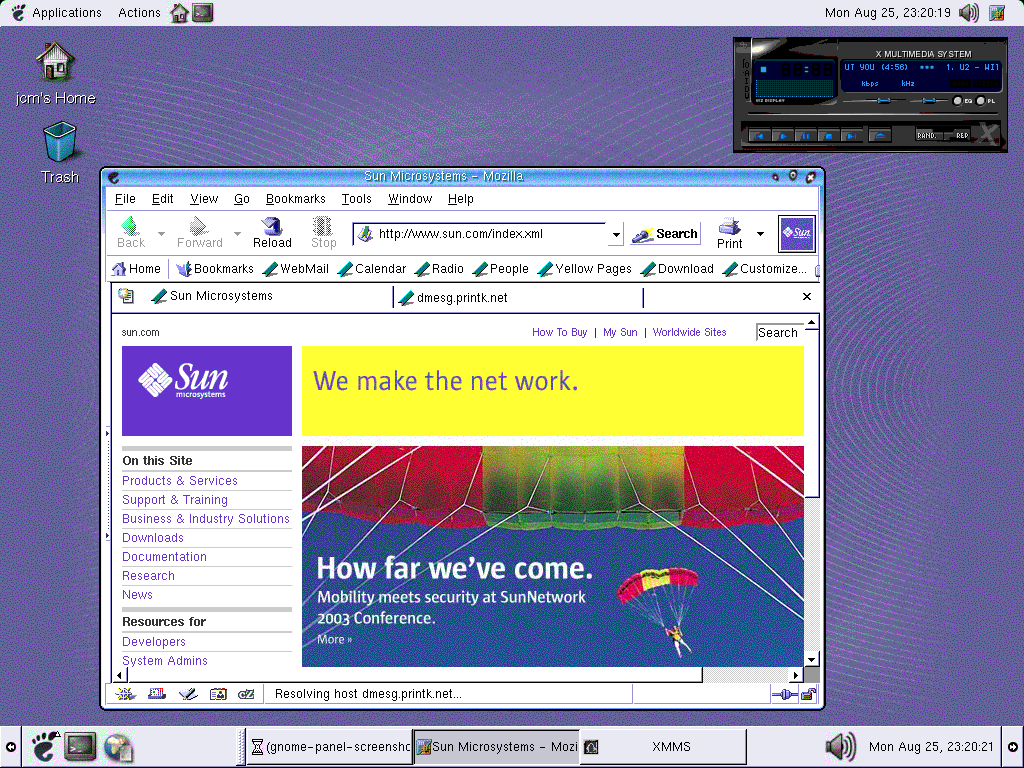Click XMMS balance slider
The width and height of the screenshot is (1024, 768).
coord(930,101)
